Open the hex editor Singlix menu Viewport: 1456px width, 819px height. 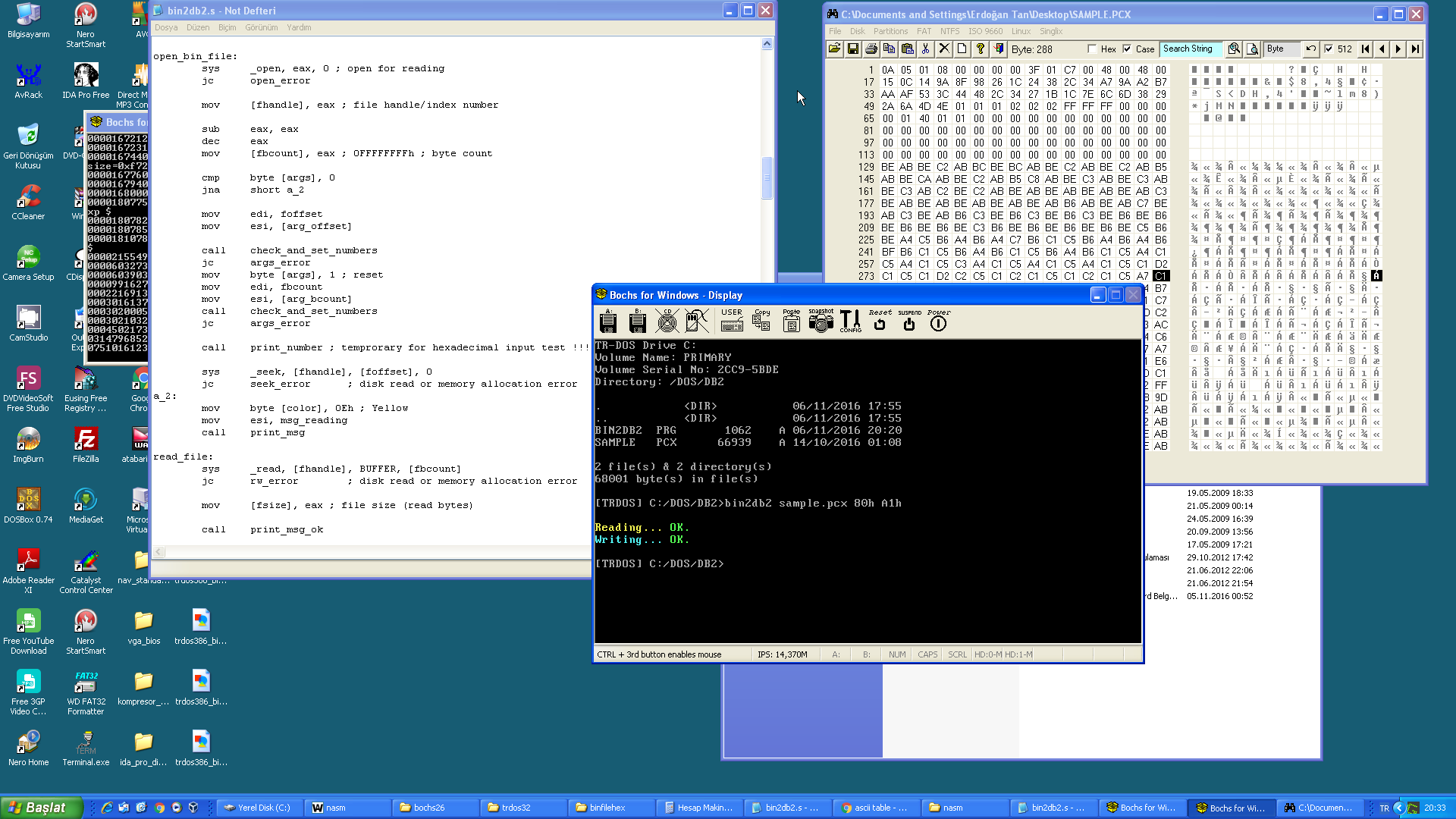pyautogui.click(x=1051, y=31)
